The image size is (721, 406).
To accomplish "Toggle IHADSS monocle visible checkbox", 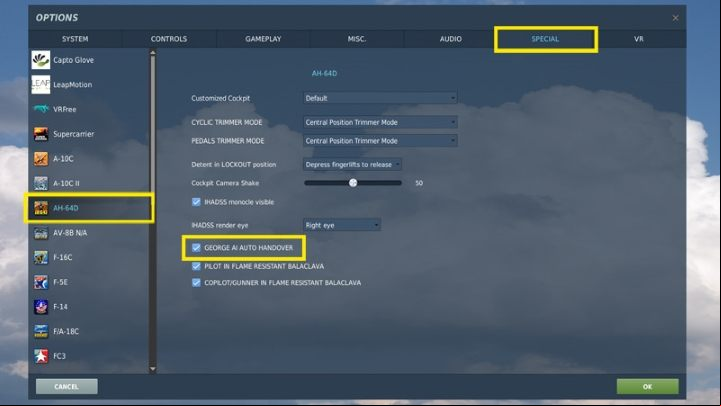I will tap(196, 202).
